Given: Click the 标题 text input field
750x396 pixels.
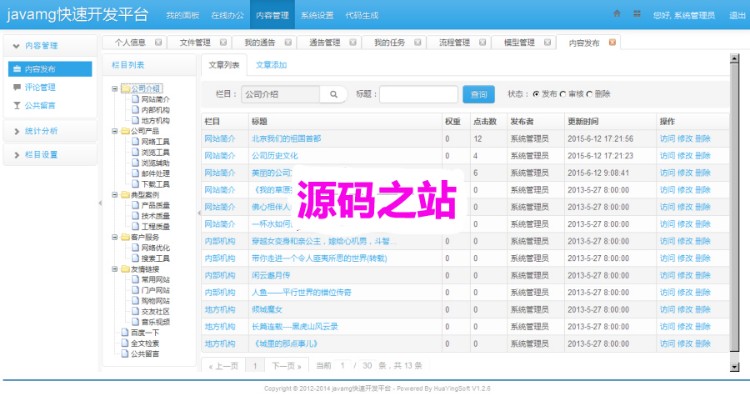Looking at the screenshot, I should click(419, 94).
